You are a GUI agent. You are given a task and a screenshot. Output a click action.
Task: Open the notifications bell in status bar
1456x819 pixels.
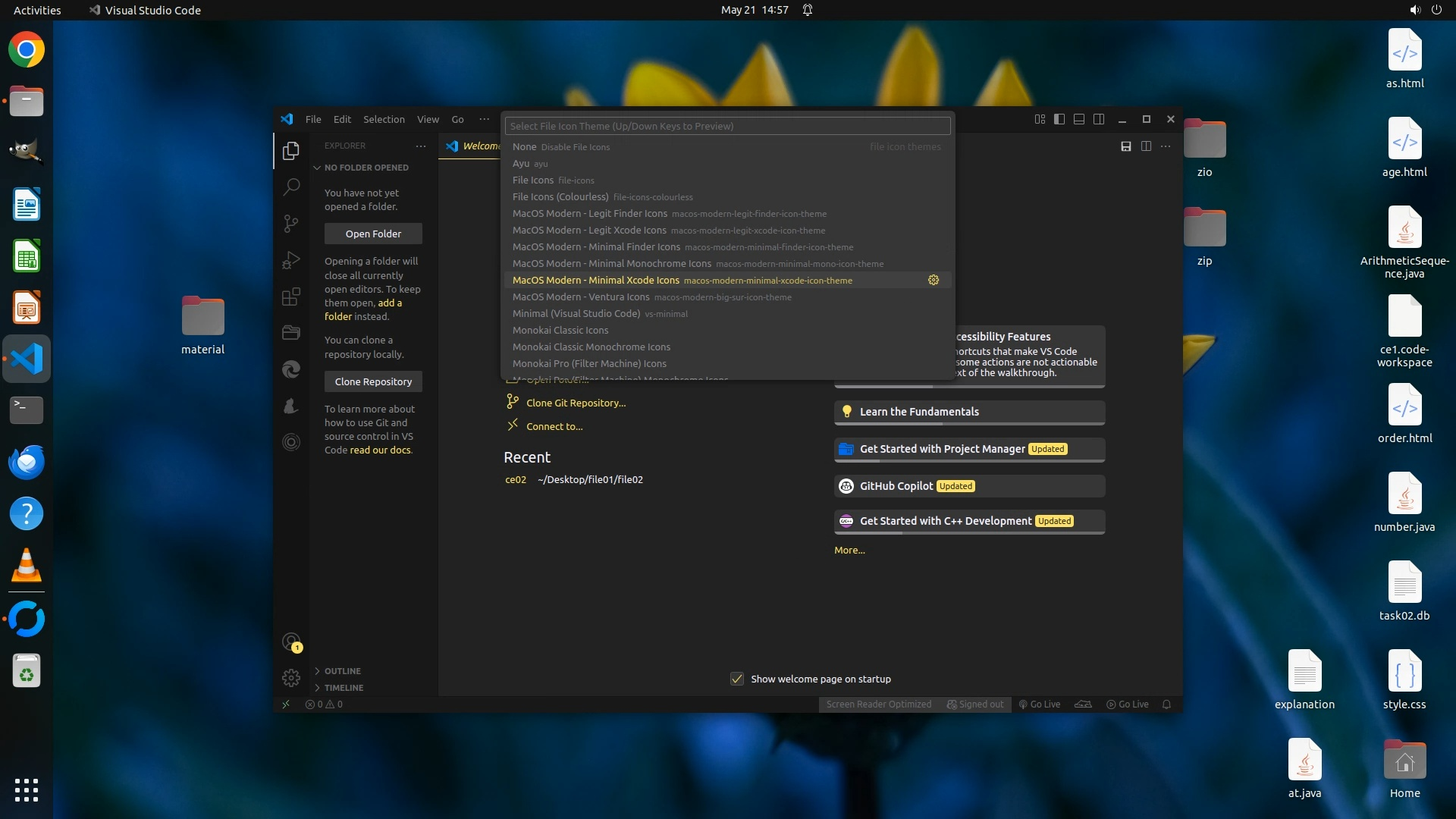1166,704
